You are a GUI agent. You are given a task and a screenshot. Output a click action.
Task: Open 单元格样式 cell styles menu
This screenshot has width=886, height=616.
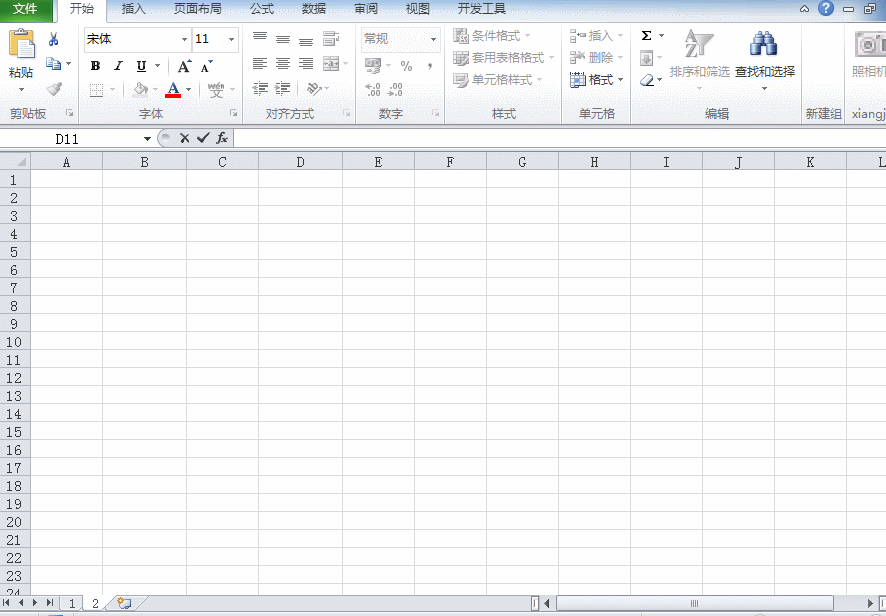498,80
